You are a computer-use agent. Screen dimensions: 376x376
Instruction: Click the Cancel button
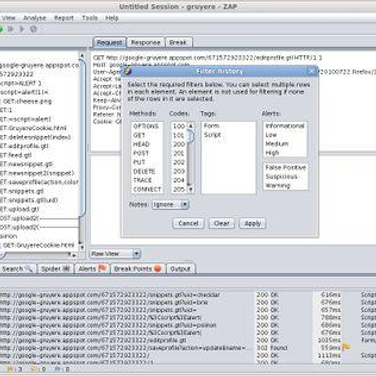point(188,223)
